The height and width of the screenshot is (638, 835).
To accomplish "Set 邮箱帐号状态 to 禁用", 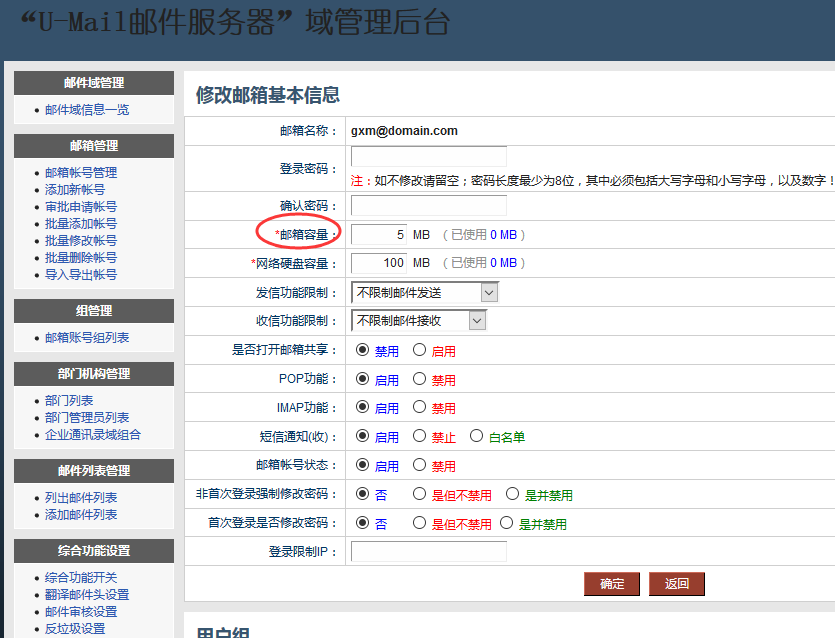I will click(x=420, y=466).
